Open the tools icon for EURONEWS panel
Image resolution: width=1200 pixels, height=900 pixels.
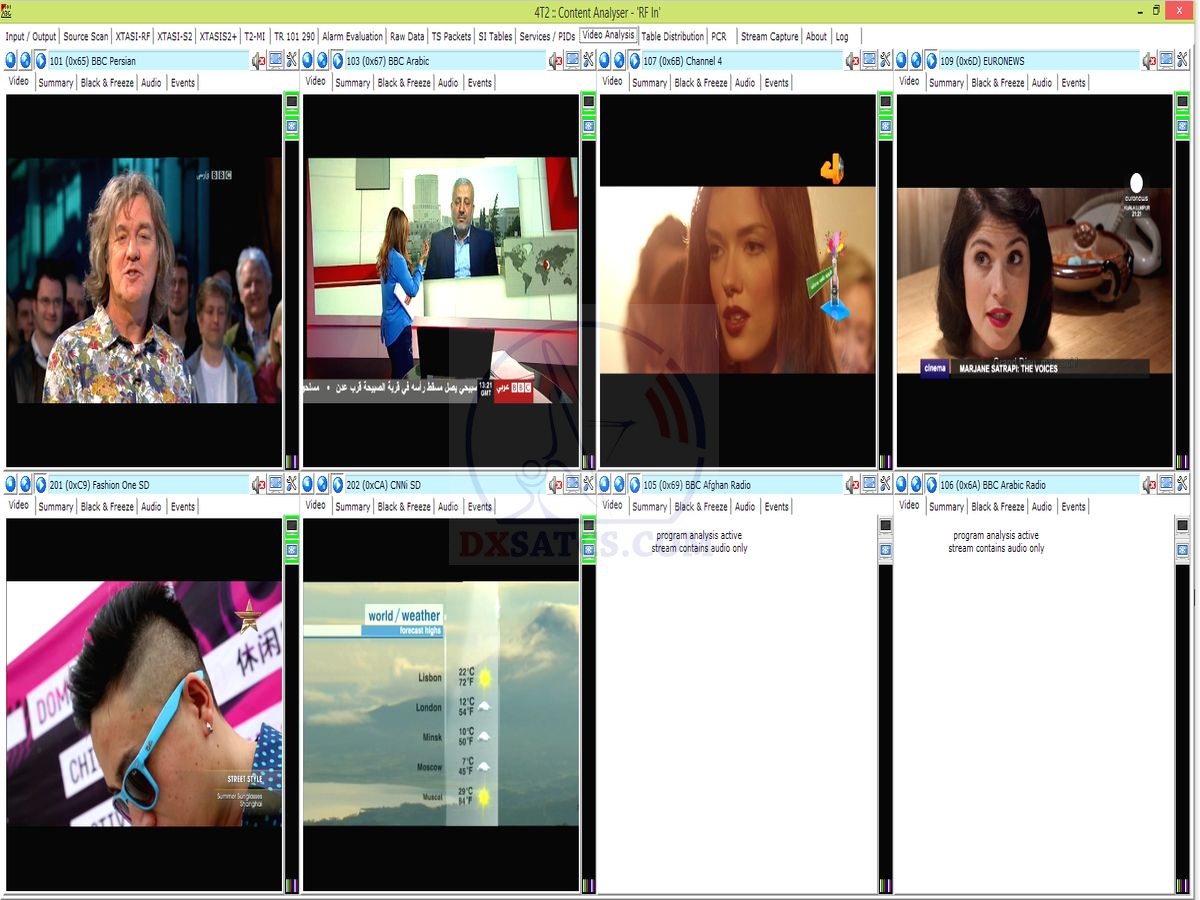point(1182,61)
